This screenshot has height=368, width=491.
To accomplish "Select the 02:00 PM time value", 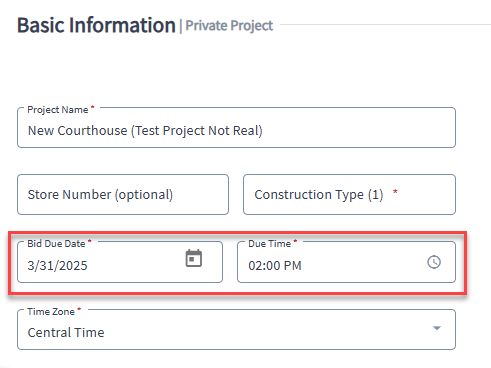I will (275, 266).
